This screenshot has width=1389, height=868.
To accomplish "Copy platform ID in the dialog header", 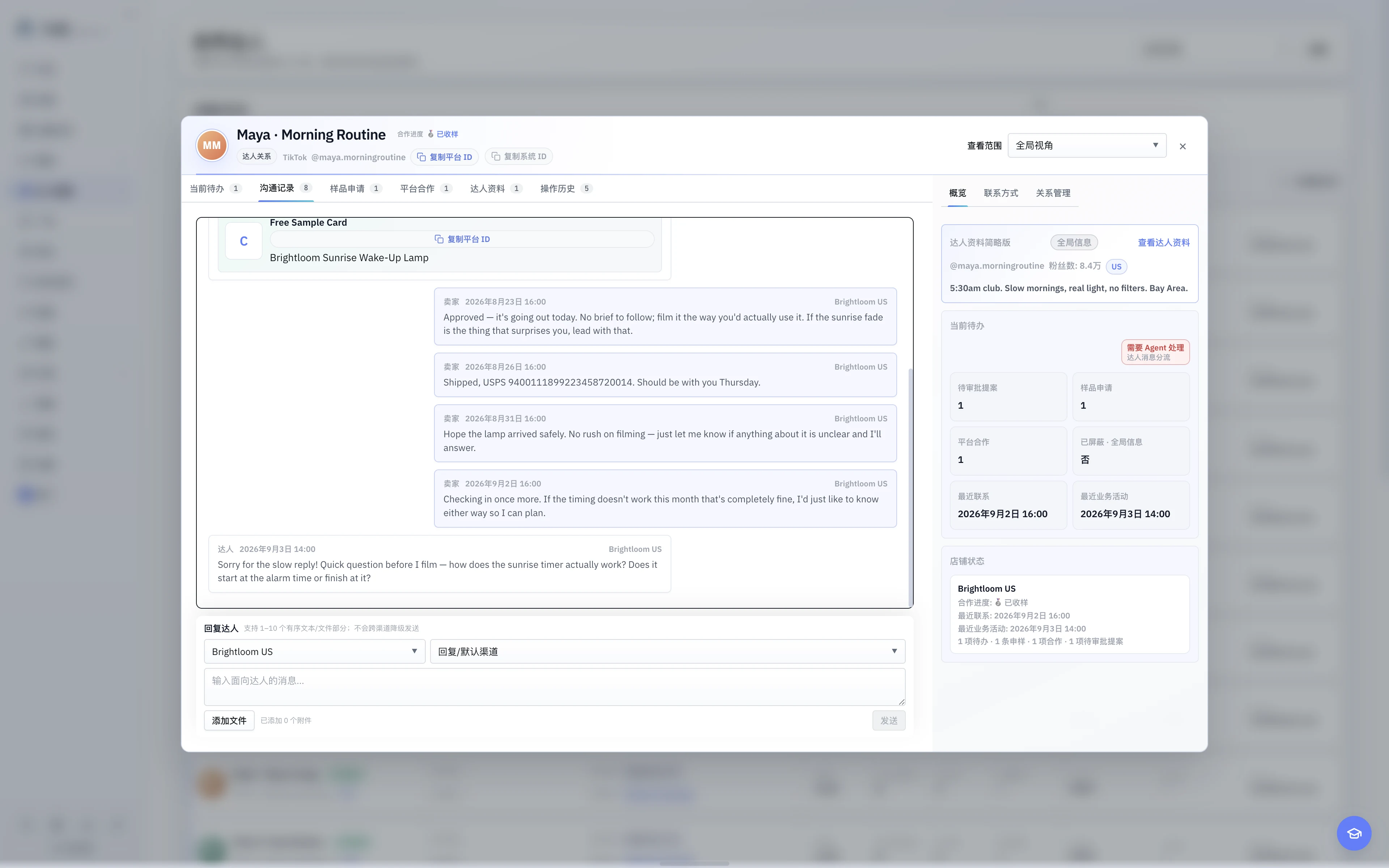I will click(x=445, y=157).
